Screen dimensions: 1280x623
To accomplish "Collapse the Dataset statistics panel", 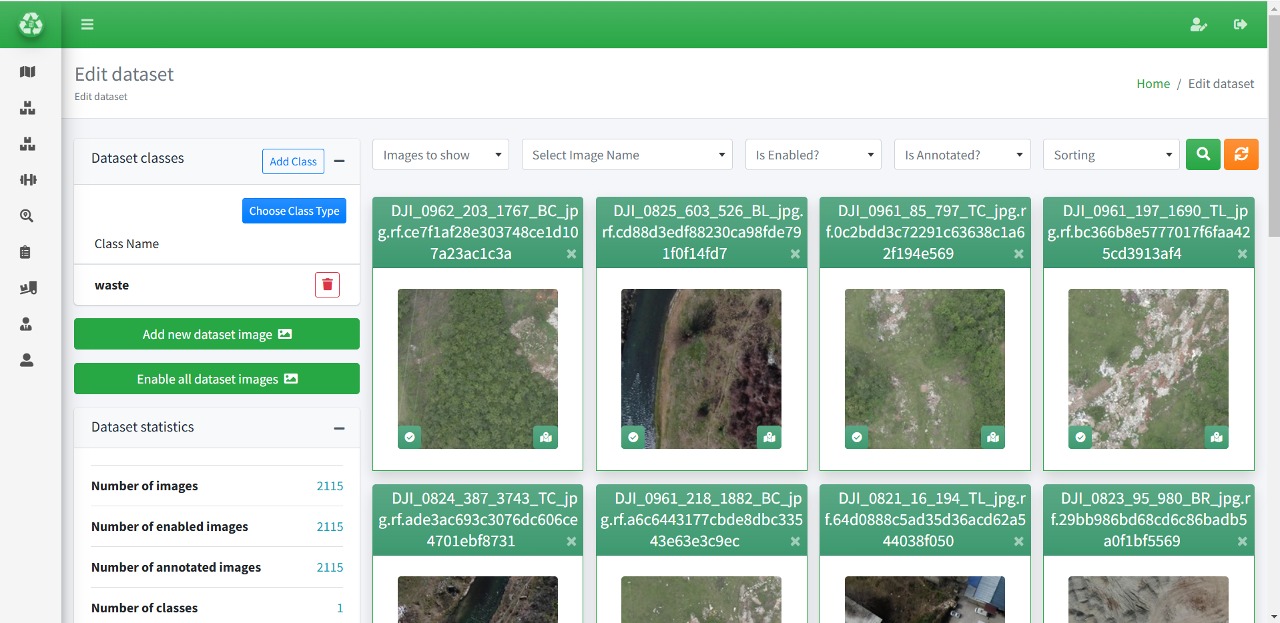I will pos(339,428).
